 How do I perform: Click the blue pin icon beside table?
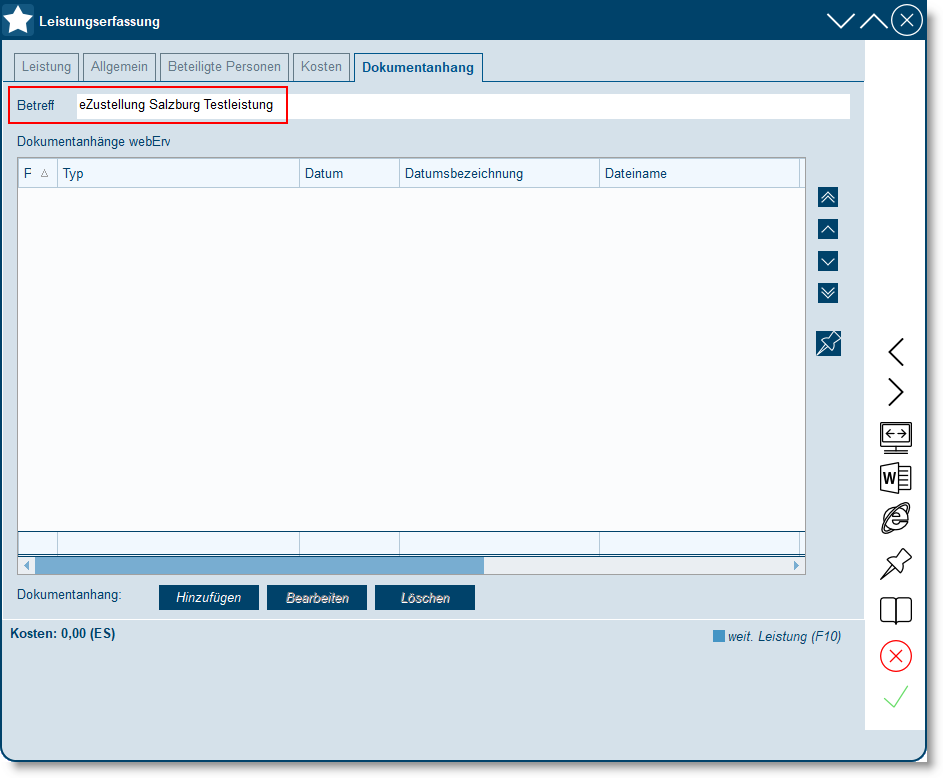click(x=828, y=343)
